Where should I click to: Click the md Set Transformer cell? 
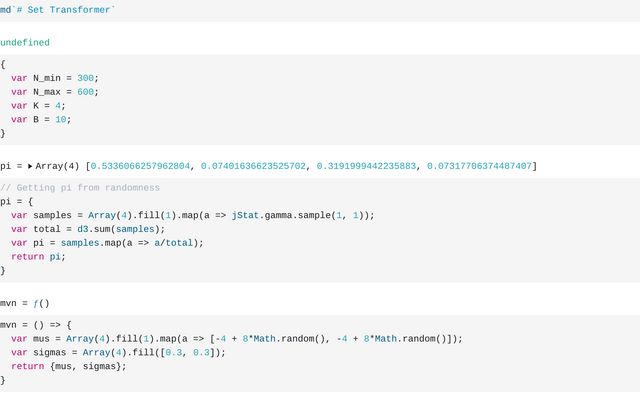tap(58, 8)
